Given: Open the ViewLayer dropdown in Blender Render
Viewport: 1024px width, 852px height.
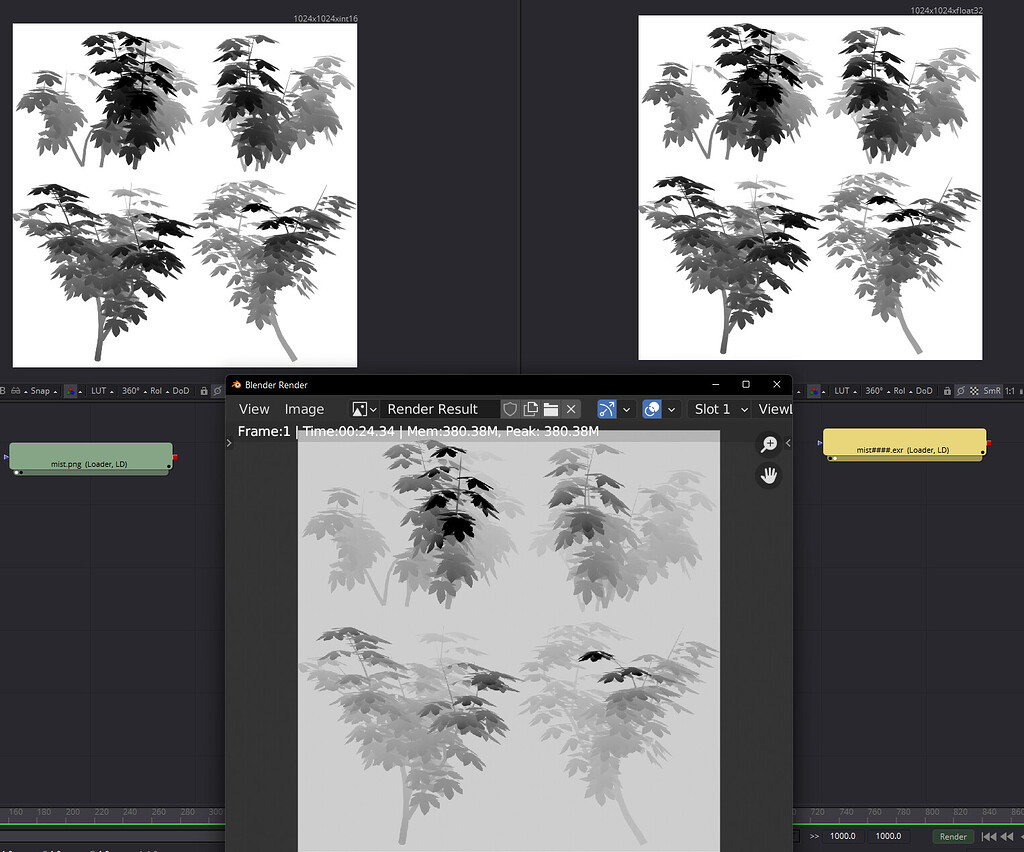Looking at the screenshot, I should pos(773,409).
